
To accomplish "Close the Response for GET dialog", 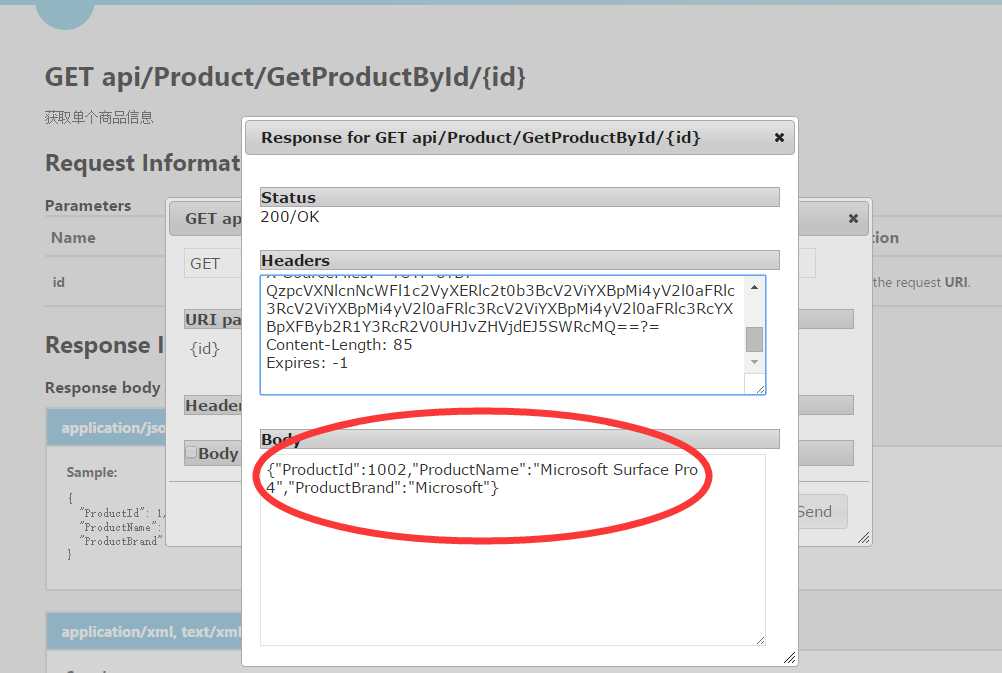I will click(779, 137).
